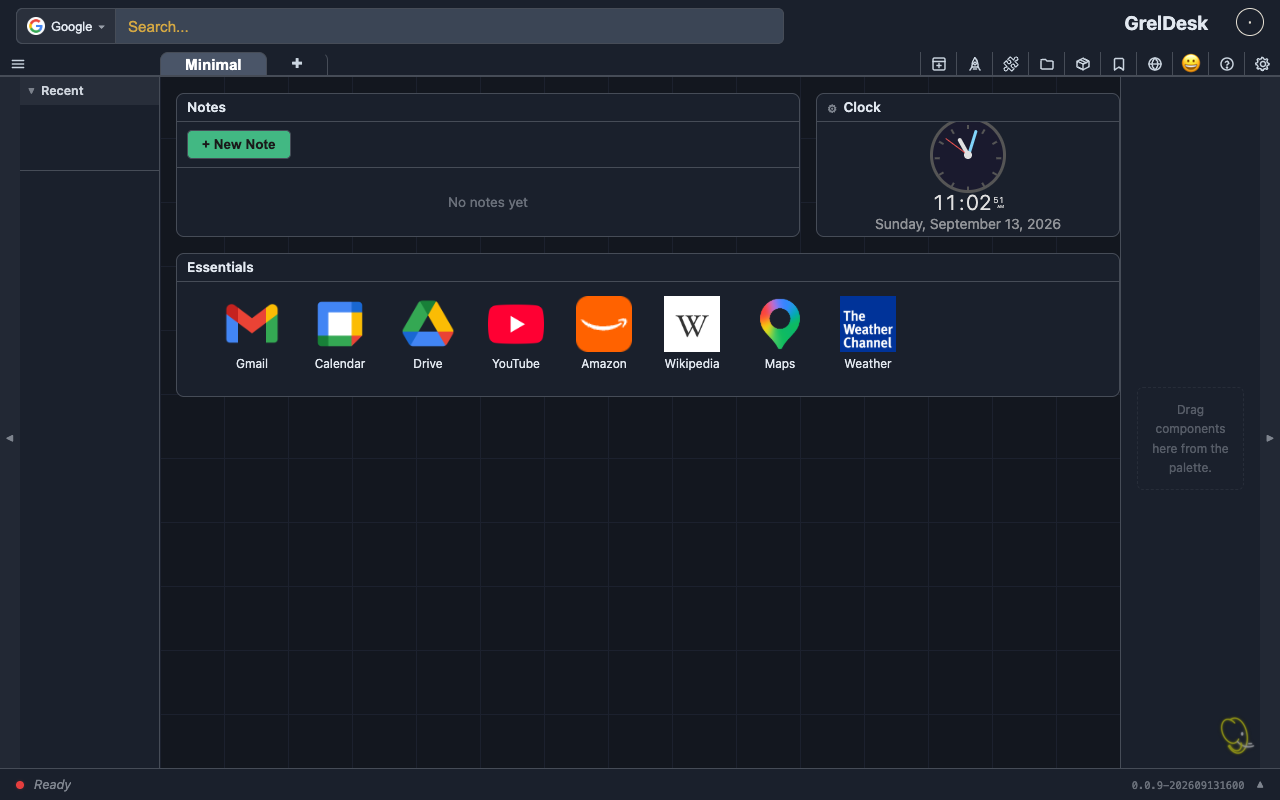The image size is (1280, 800).
Task: Click the bookmark icon in toolbar
Action: click(x=1119, y=64)
